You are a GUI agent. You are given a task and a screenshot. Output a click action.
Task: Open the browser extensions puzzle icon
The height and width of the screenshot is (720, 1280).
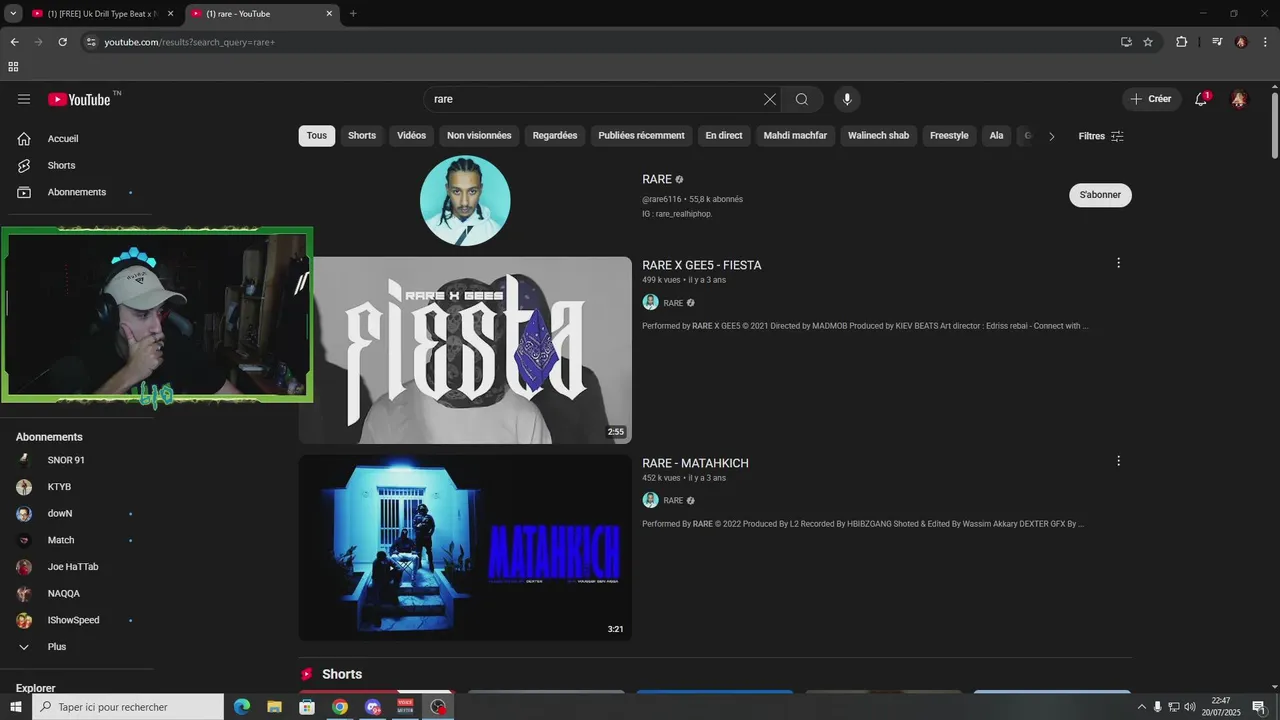[1182, 42]
